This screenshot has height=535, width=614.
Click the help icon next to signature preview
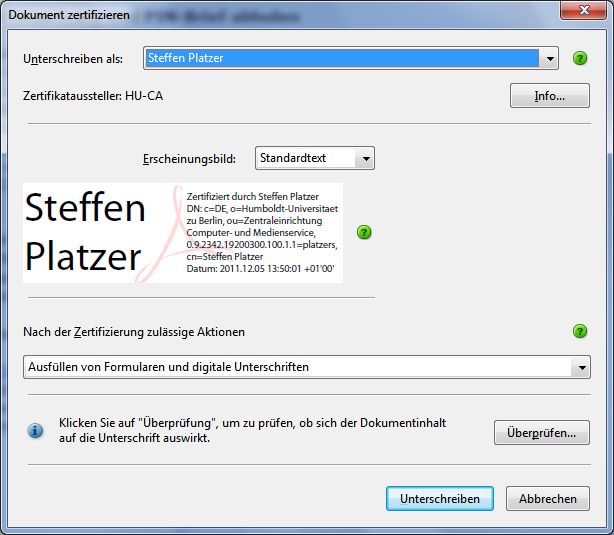[364, 232]
